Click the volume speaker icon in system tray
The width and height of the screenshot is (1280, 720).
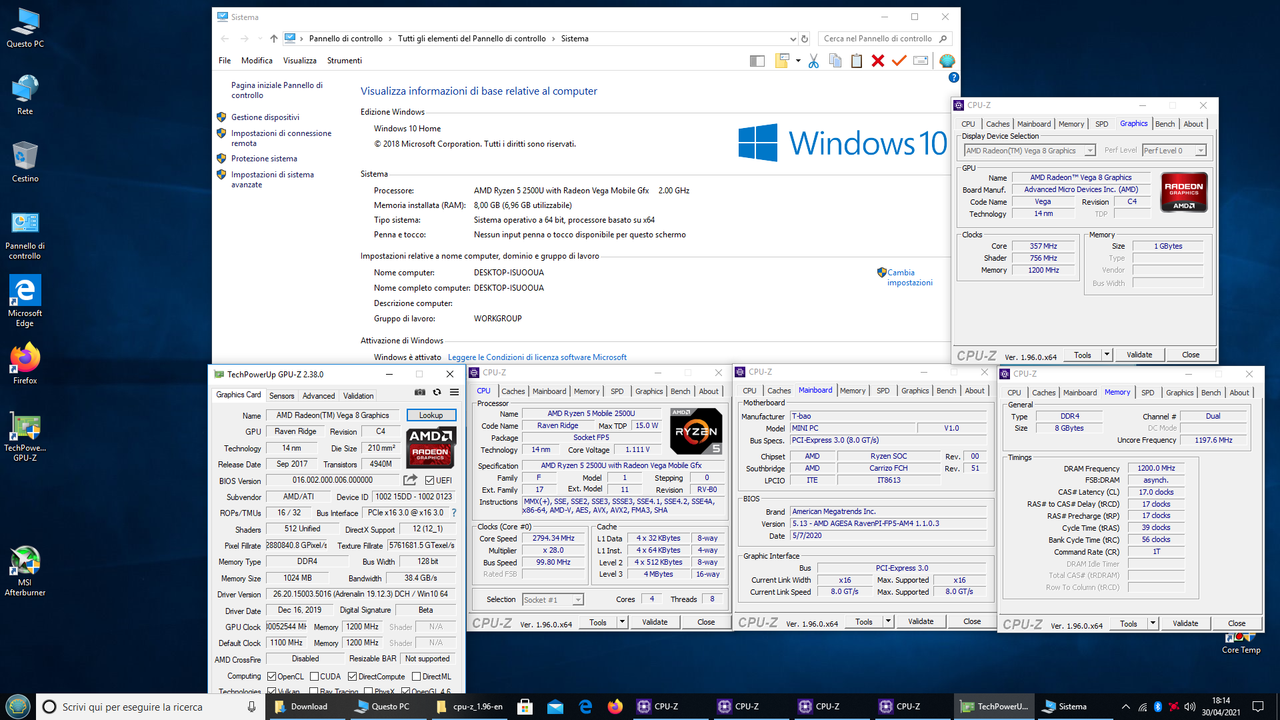click(x=1191, y=706)
